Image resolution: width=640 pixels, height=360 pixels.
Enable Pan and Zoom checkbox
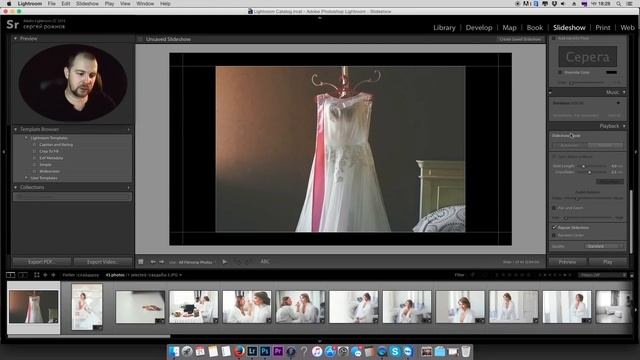coord(554,208)
